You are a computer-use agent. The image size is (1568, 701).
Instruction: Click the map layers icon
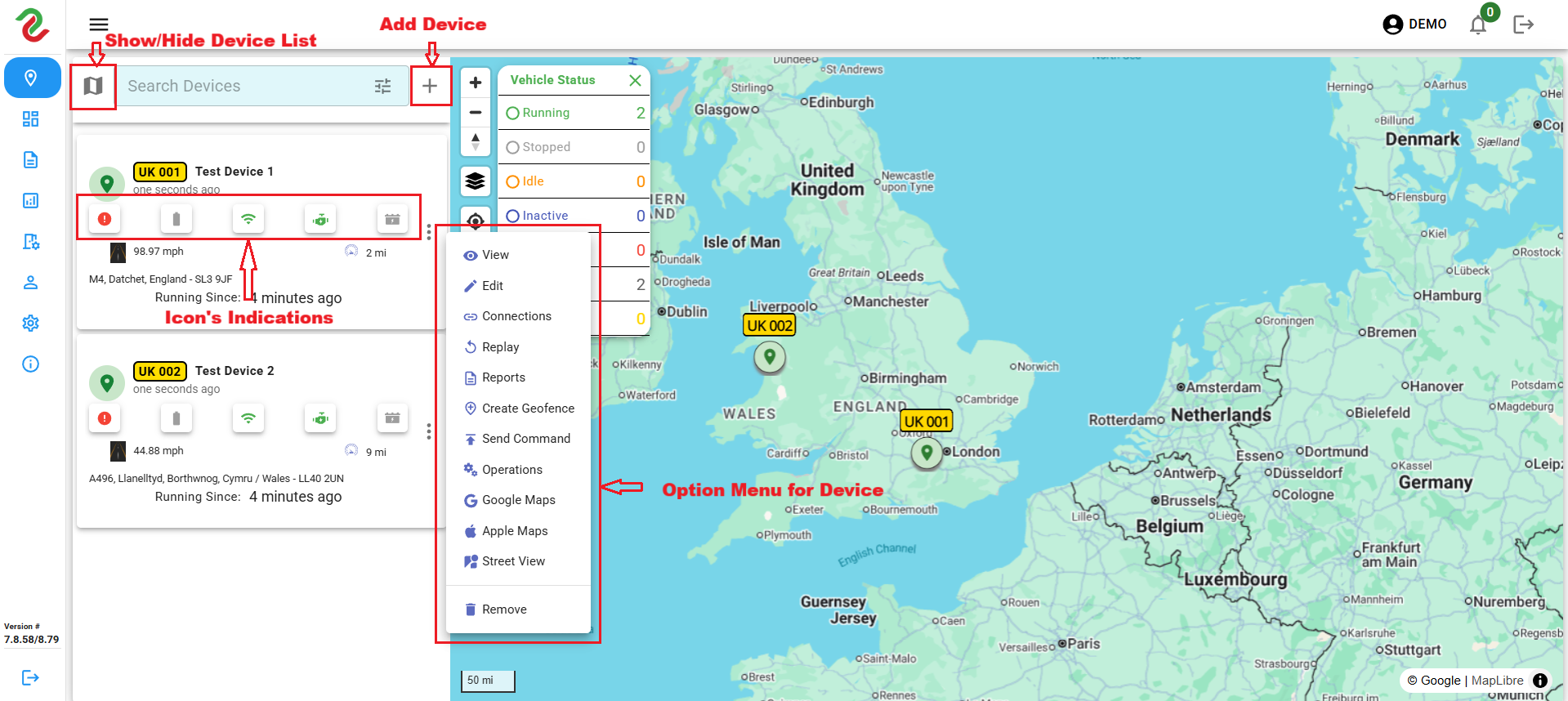coord(476,181)
